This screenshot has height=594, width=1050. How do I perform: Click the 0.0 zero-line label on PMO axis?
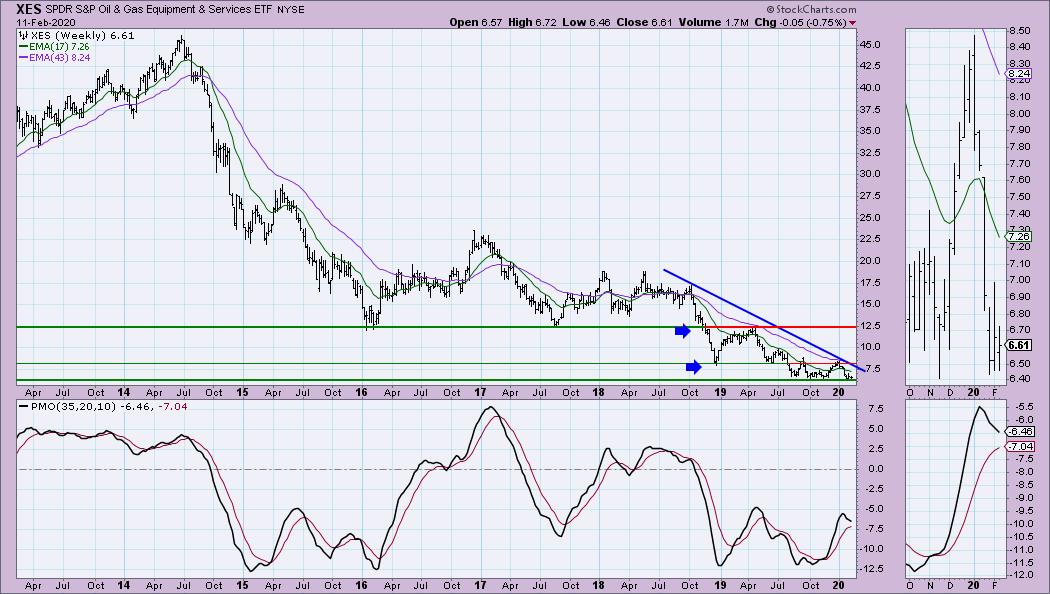[x=874, y=469]
